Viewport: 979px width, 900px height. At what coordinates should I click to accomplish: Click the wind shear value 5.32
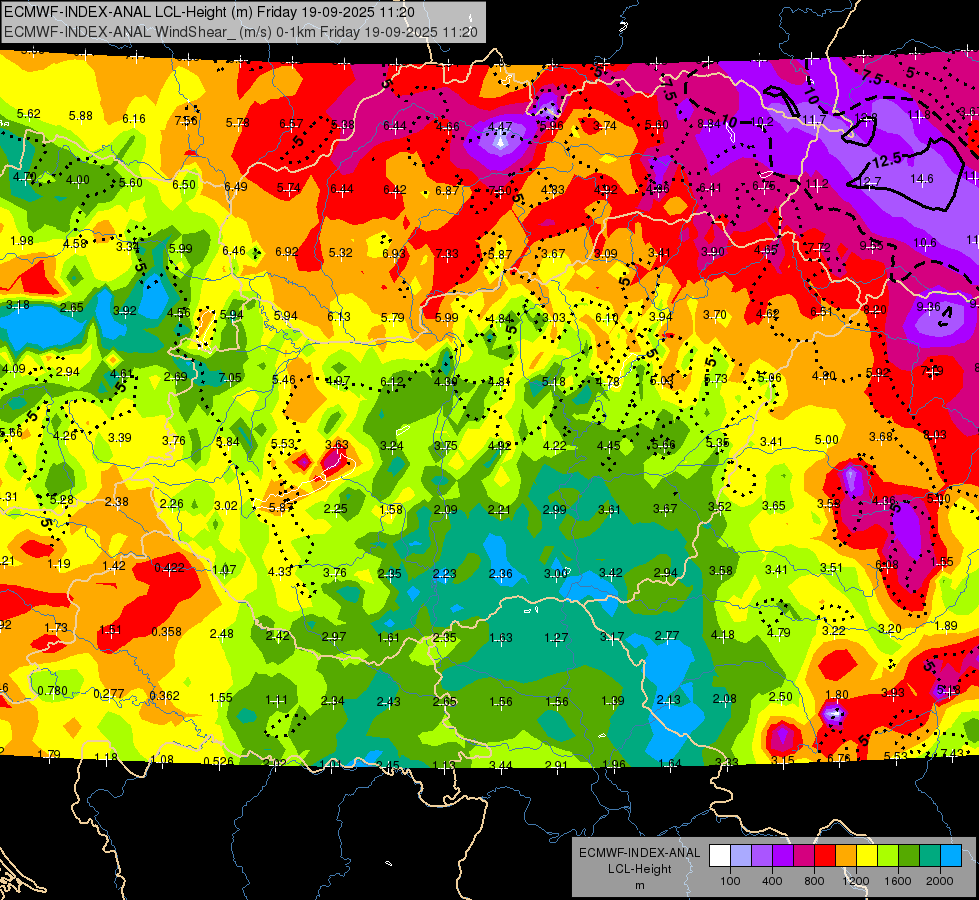[x=341, y=253]
